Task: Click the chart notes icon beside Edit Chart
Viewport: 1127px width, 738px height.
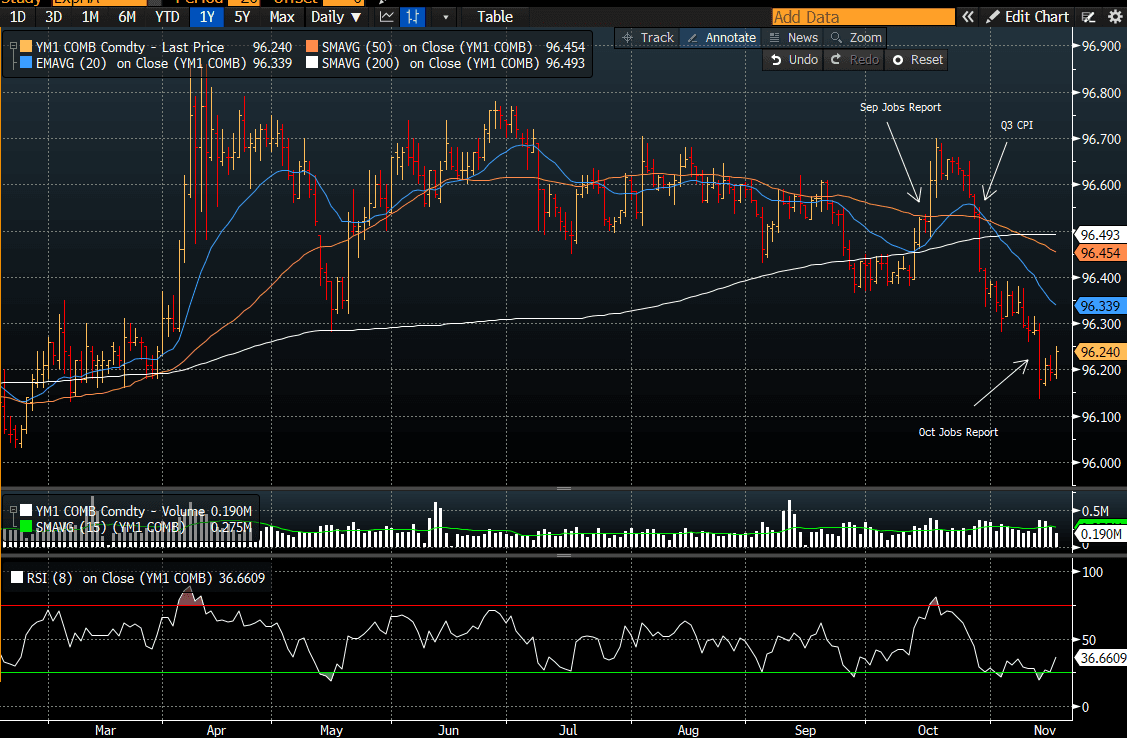Action: (x=1090, y=17)
